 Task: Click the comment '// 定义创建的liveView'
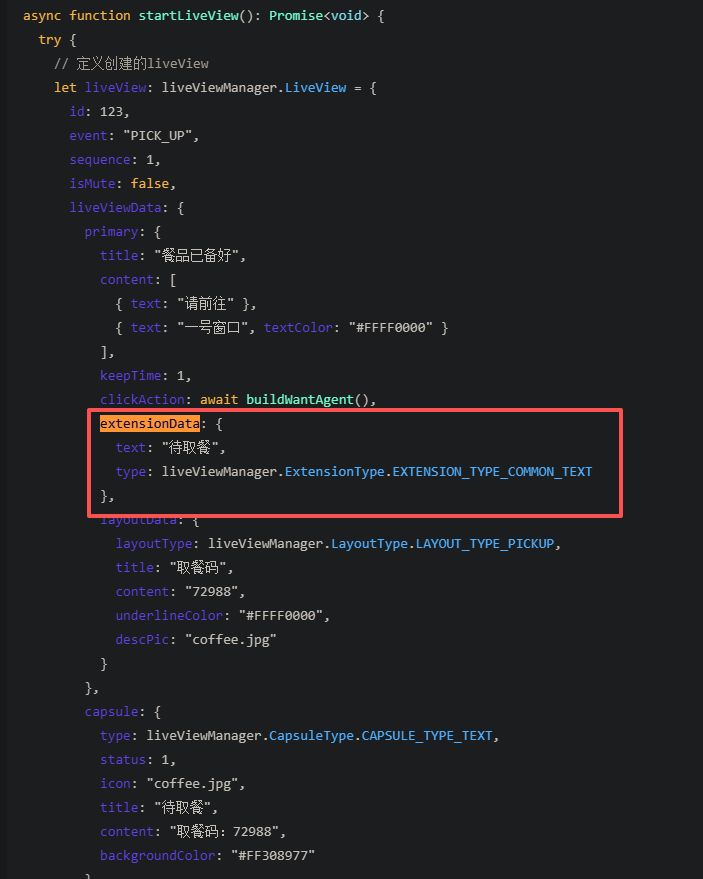pos(131,64)
